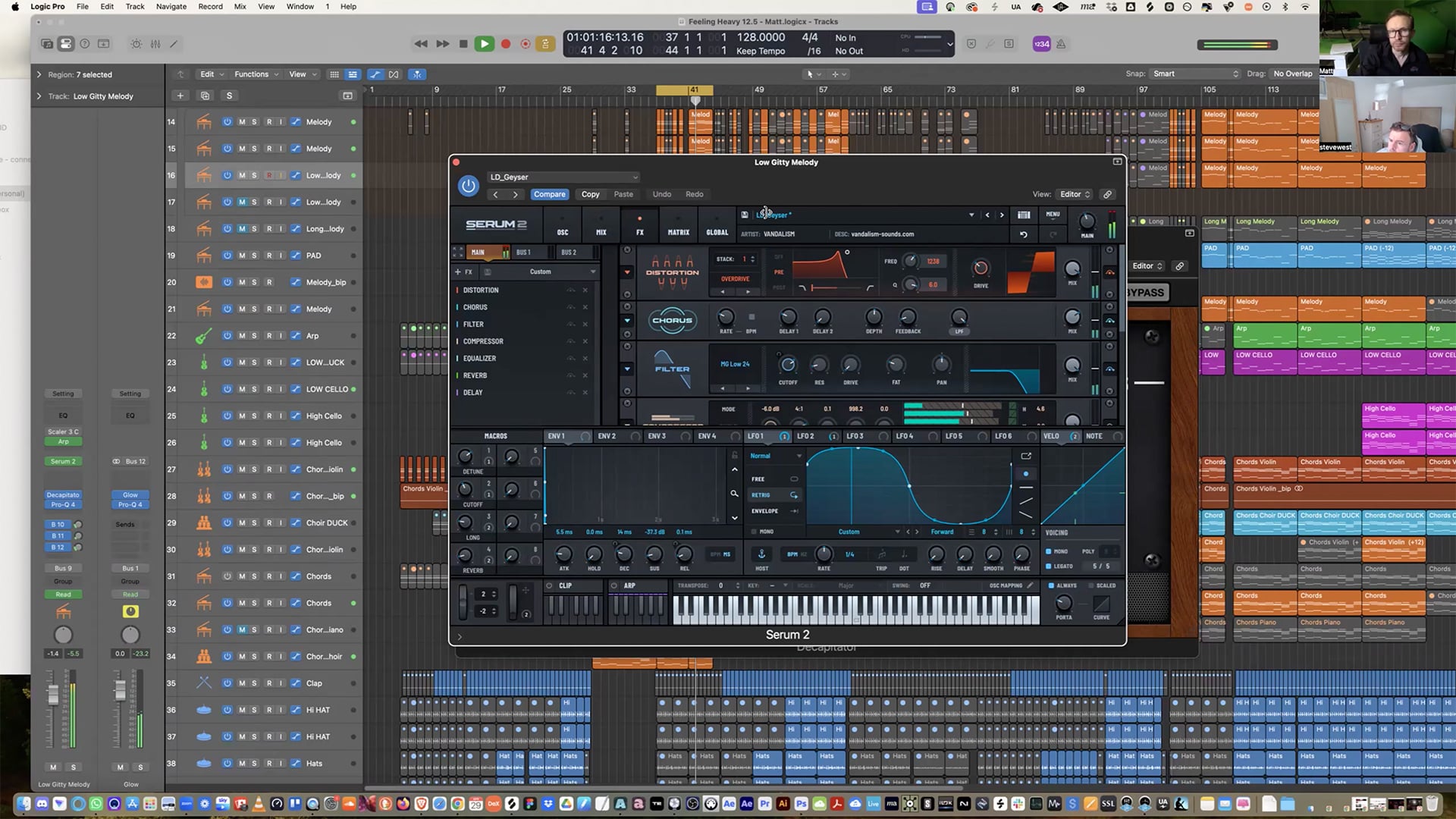Toggle the Porta ALWAYS checkbox

pos(1051,585)
